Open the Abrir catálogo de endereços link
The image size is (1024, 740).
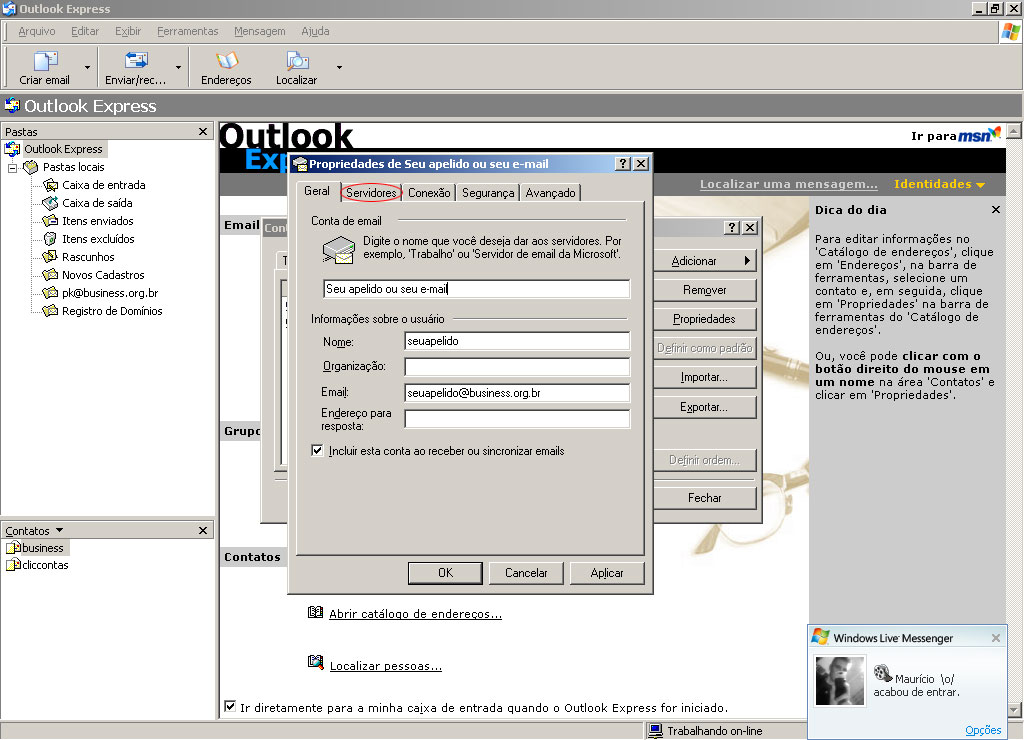pyautogui.click(x=415, y=614)
